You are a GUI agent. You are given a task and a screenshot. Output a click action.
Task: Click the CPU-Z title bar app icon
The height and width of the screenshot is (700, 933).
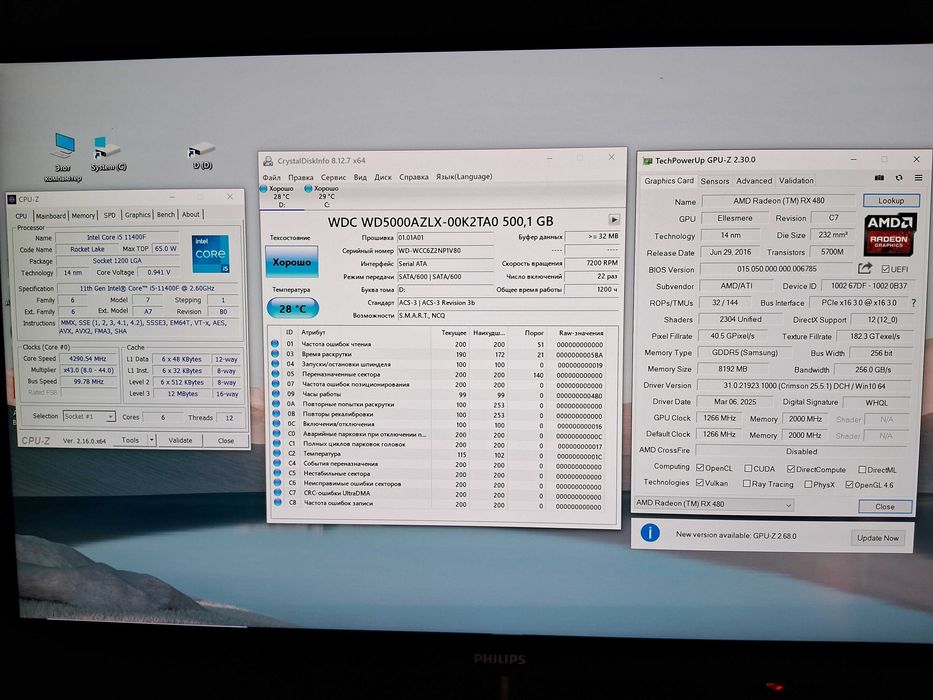tap(12, 199)
